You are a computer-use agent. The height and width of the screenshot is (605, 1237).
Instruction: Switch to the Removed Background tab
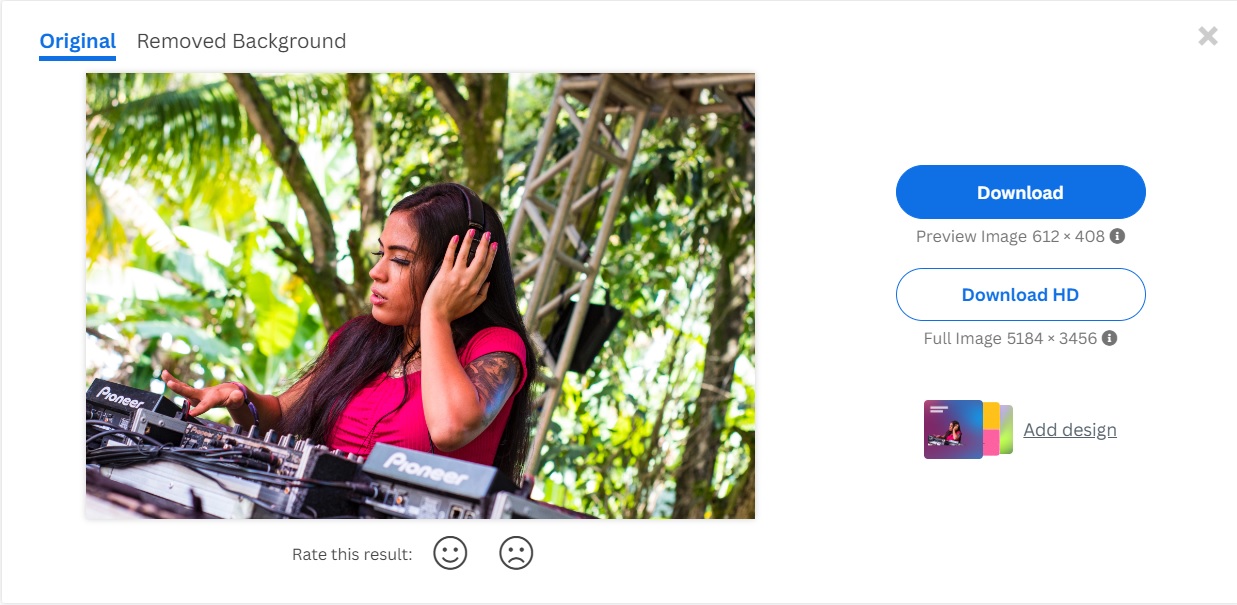241,41
